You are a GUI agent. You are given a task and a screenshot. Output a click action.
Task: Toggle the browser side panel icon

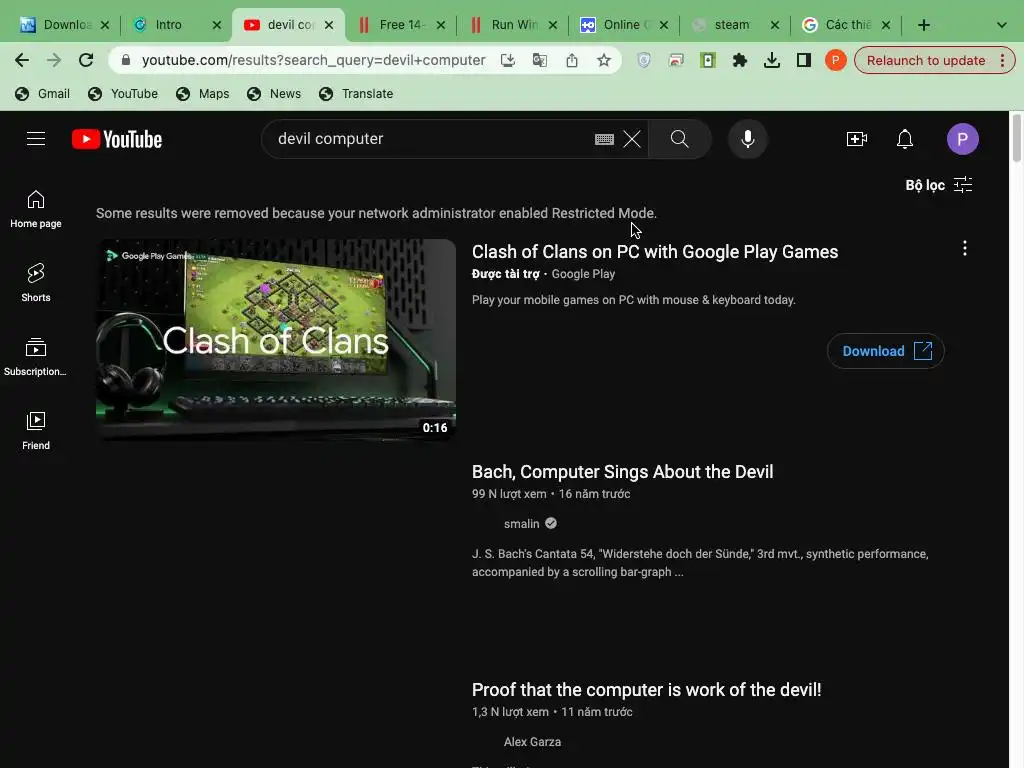pyautogui.click(x=803, y=60)
